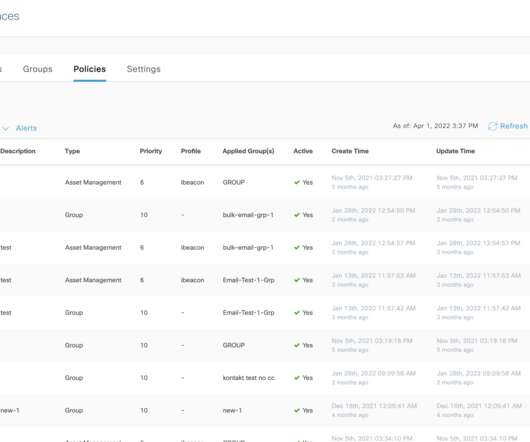Select the new-1 applied group cell
The height and width of the screenshot is (442, 530).
[232, 411]
